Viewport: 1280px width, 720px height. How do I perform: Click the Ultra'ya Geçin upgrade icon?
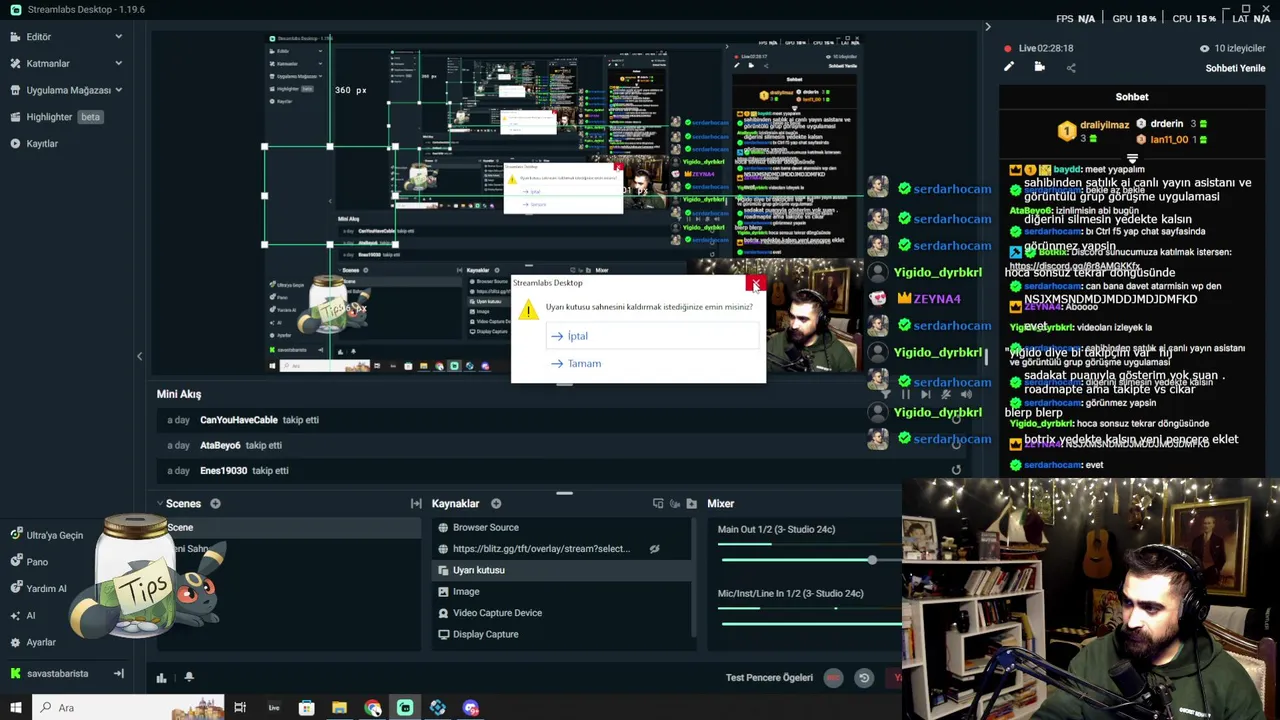(15, 535)
